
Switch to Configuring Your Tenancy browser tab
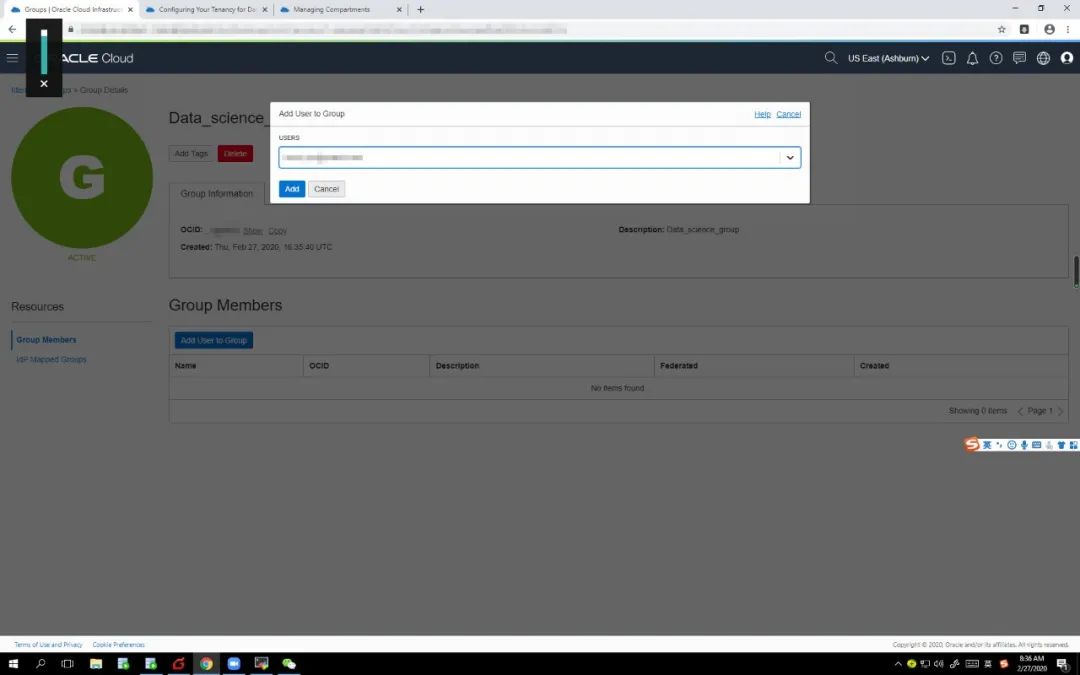pos(206,10)
